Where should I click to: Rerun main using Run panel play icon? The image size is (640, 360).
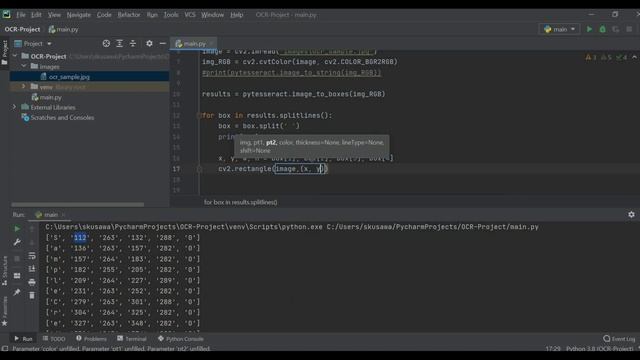pos(17,229)
